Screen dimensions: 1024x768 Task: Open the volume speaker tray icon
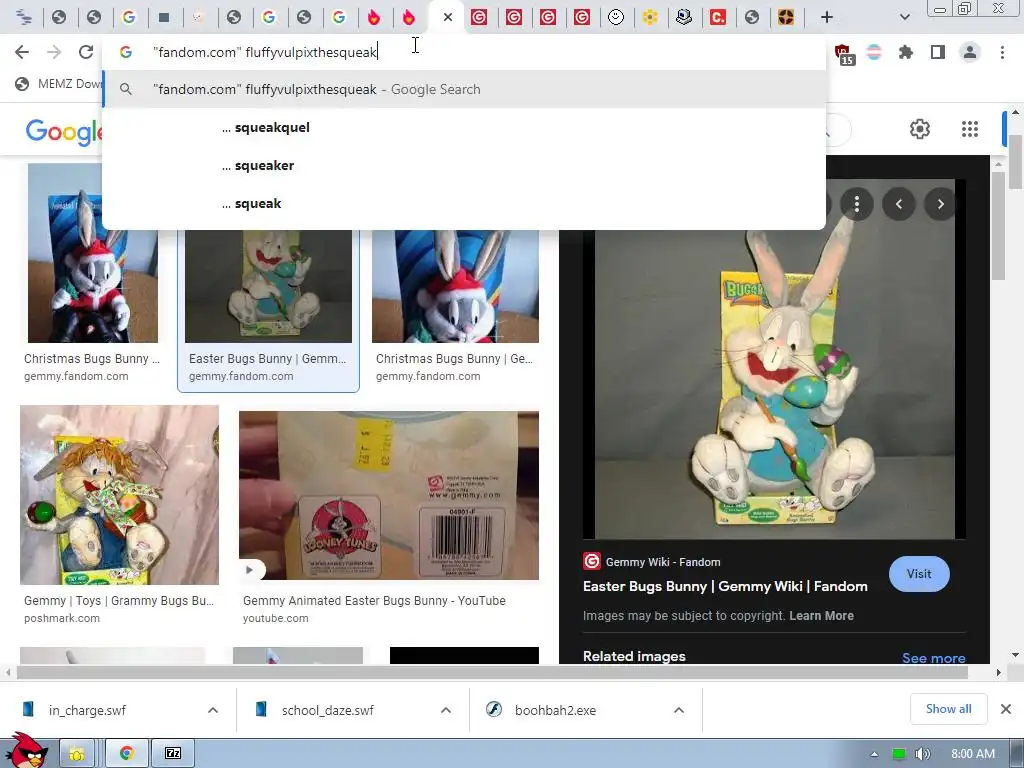(x=922, y=754)
